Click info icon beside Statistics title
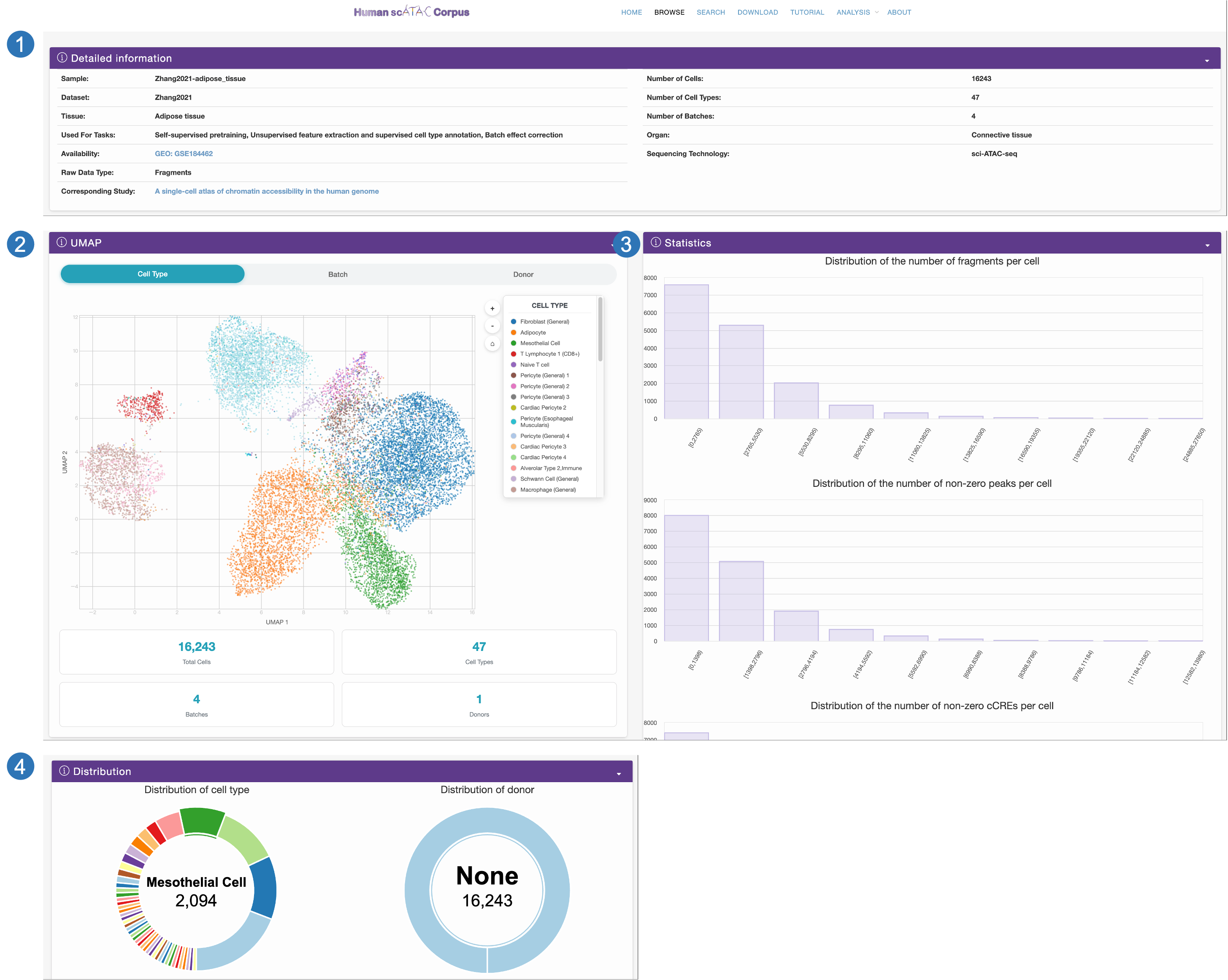 [x=656, y=243]
